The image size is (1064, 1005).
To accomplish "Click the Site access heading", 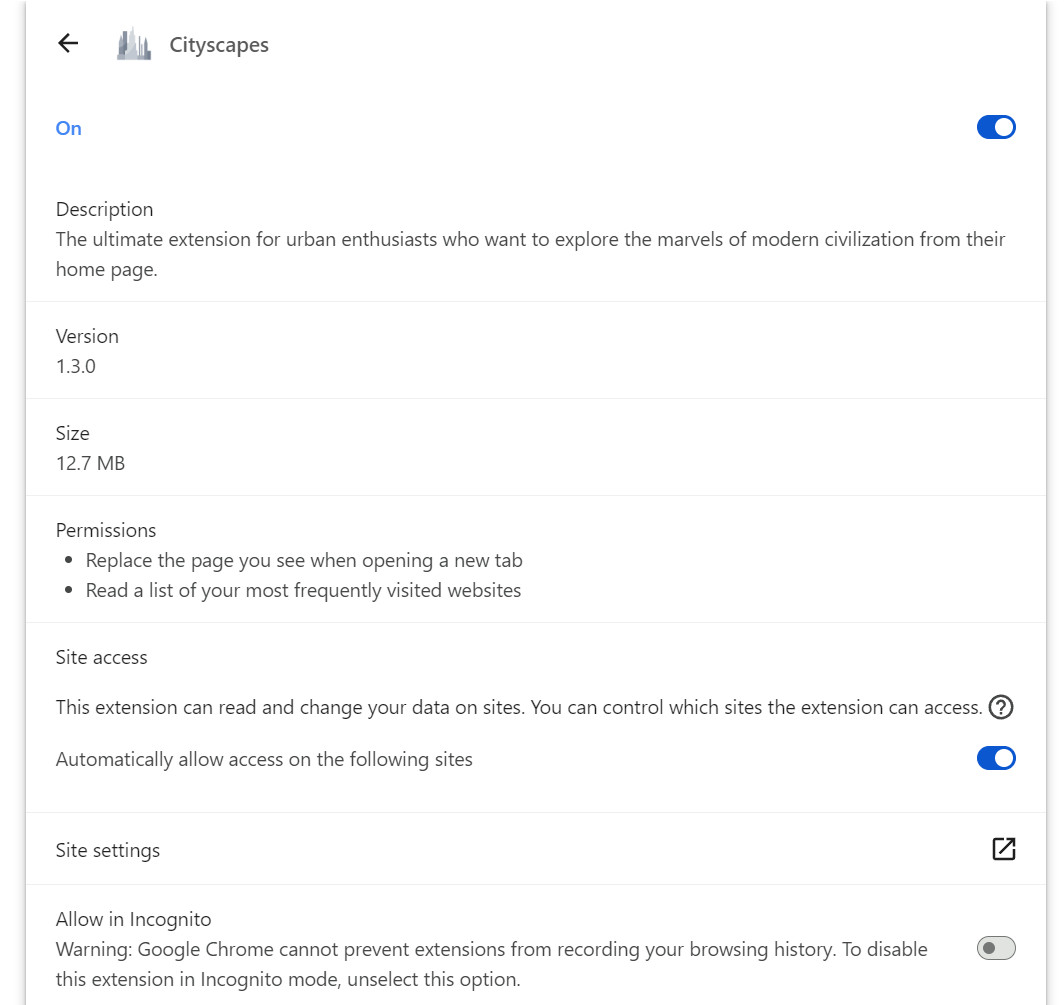I will point(102,657).
